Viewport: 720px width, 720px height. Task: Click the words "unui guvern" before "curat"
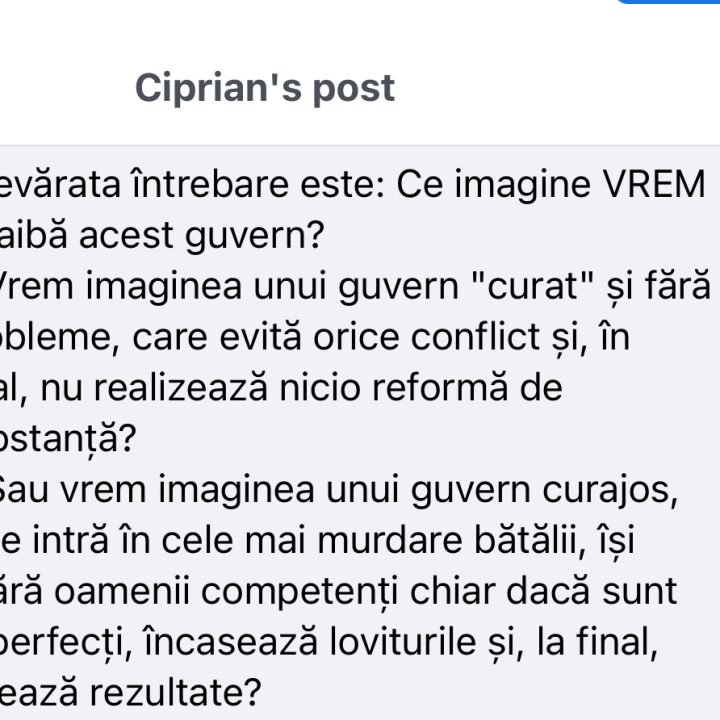tap(356, 287)
